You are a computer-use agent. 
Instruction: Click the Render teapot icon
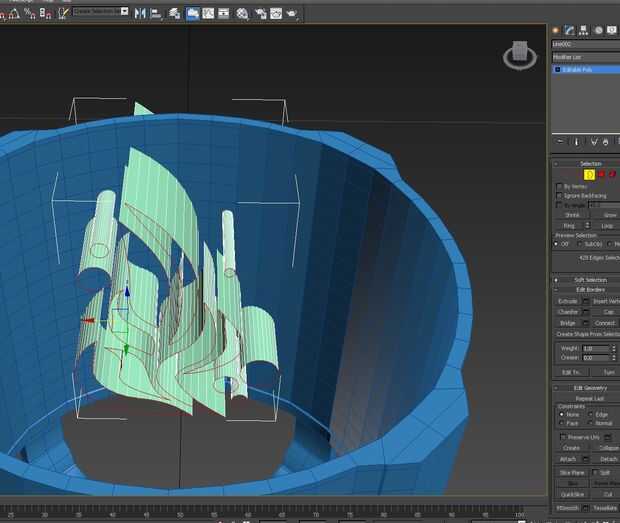tap(291, 13)
